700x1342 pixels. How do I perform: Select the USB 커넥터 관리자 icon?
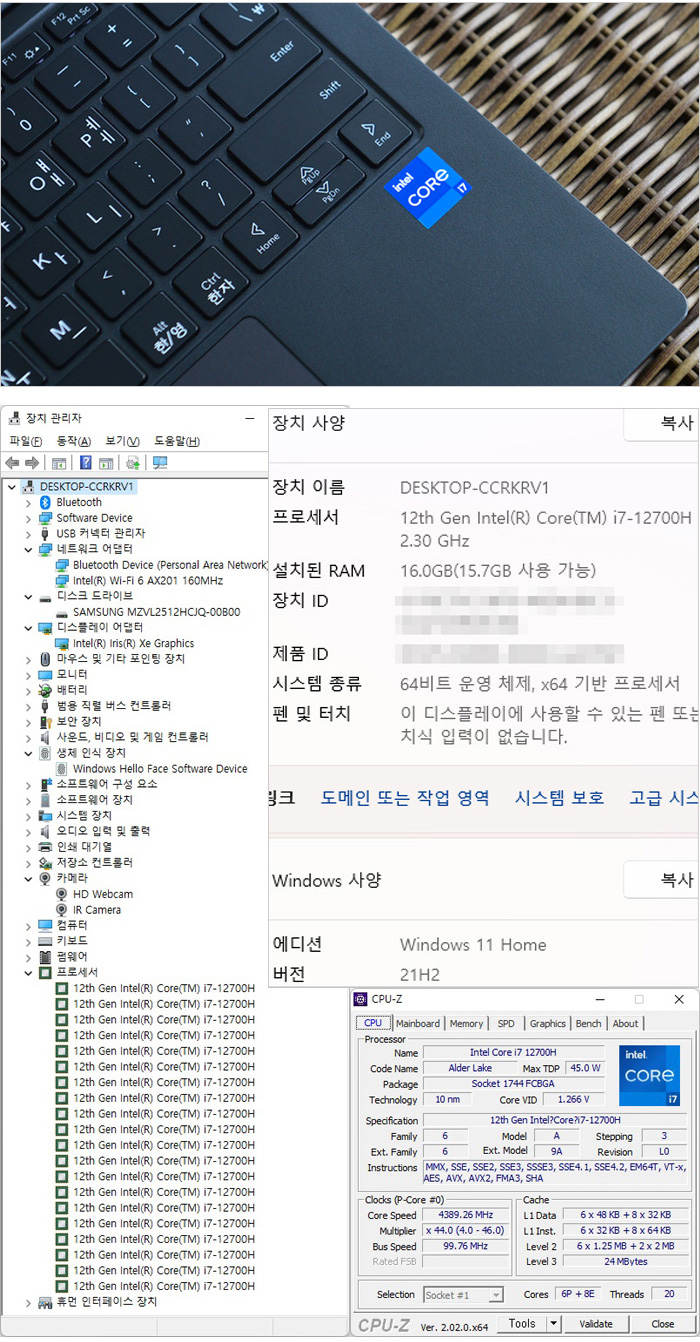(x=45, y=533)
